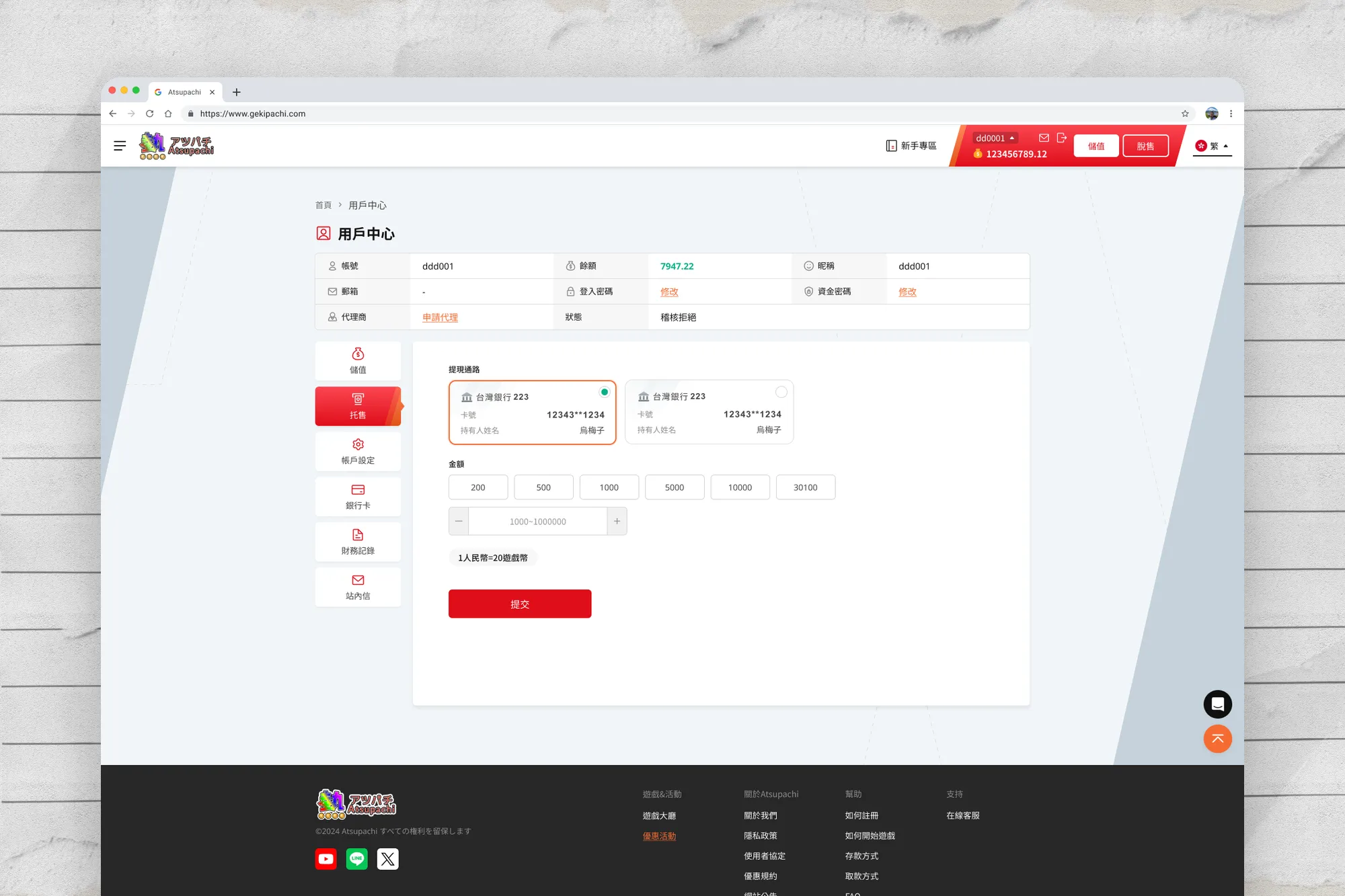Open the chat support floating icon
The height and width of the screenshot is (896, 1345).
tap(1218, 704)
